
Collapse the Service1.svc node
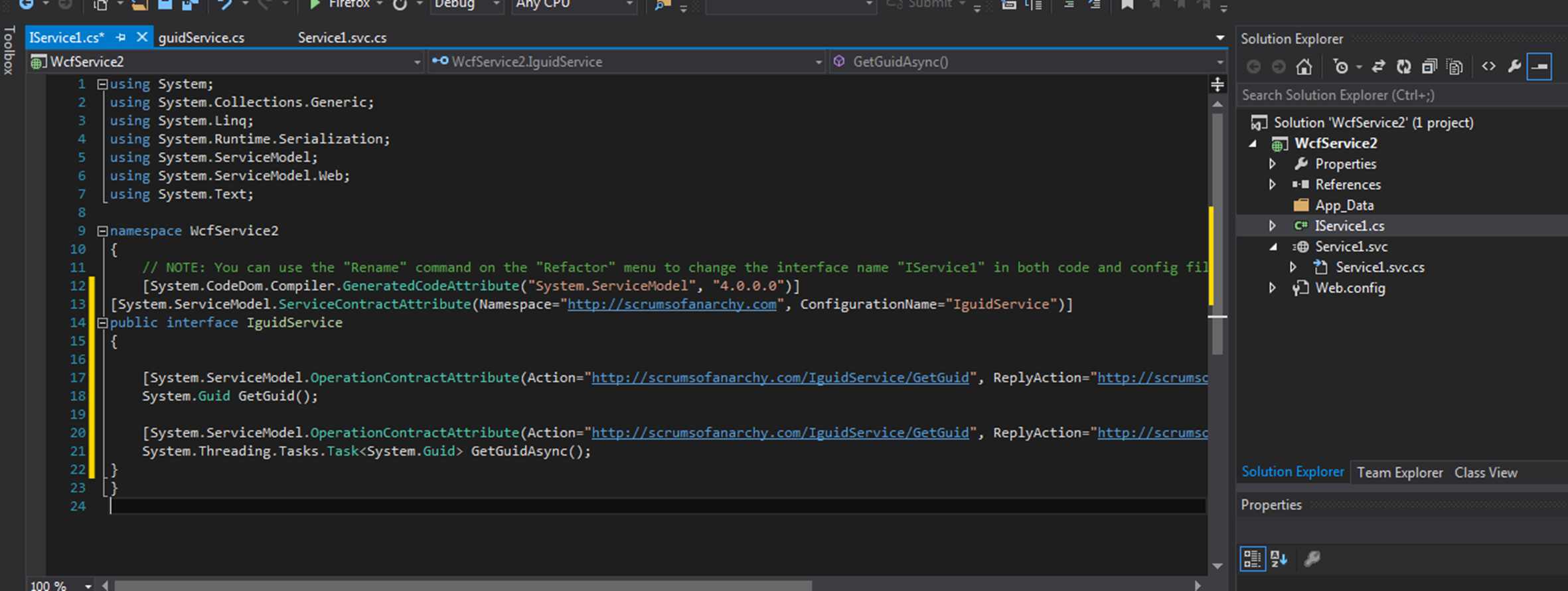click(x=1273, y=247)
